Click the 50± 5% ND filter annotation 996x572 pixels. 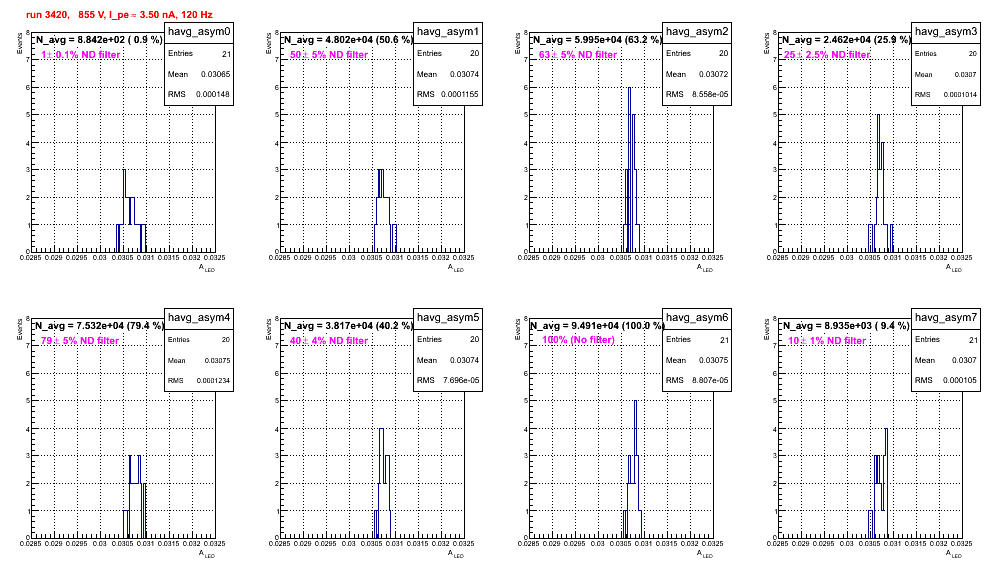329,55
